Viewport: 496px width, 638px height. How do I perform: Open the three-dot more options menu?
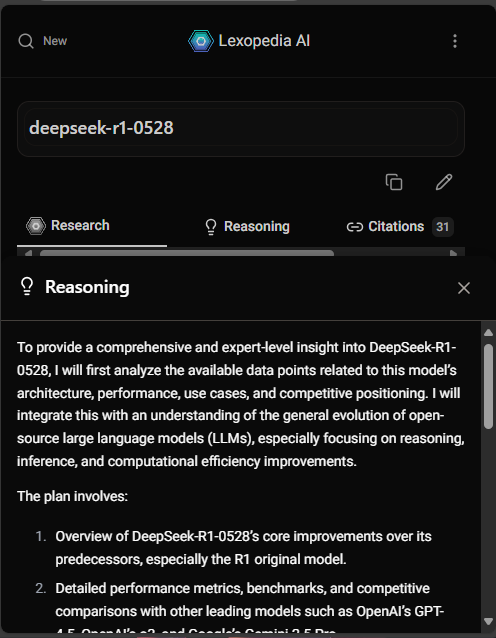pos(455,41)
